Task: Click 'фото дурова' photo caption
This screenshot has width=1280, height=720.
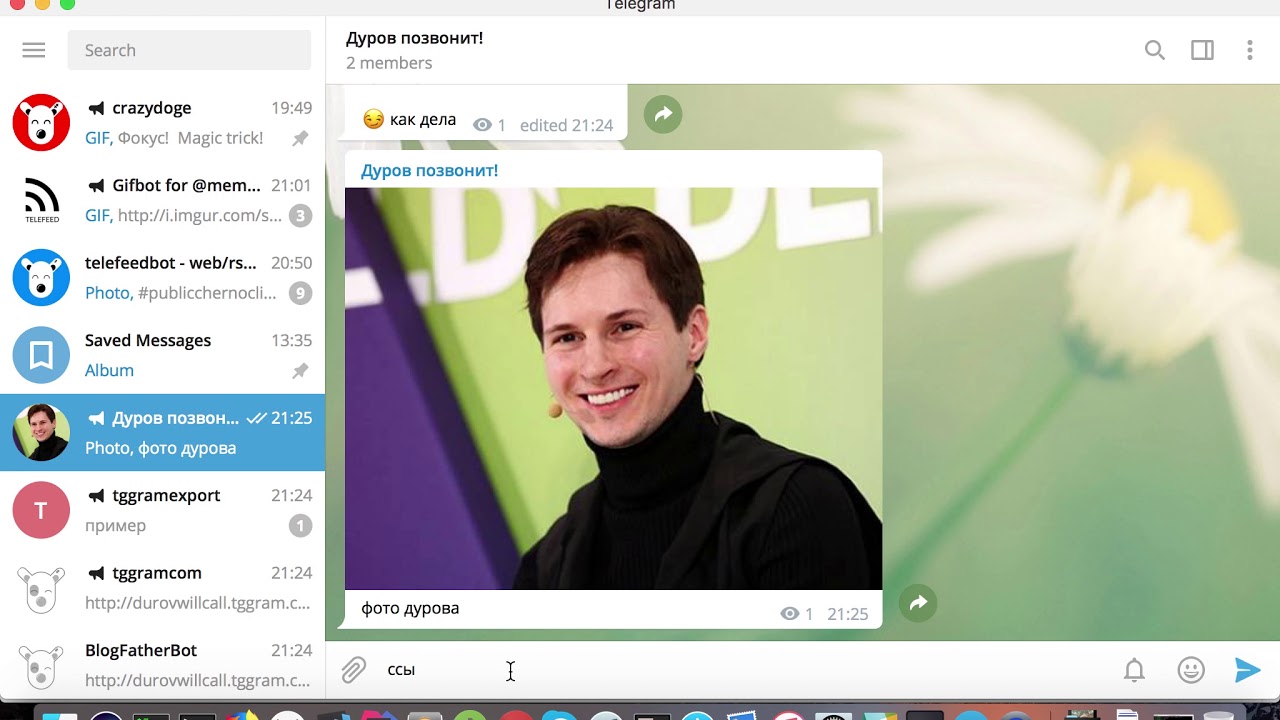Action: tap(410, 608)
